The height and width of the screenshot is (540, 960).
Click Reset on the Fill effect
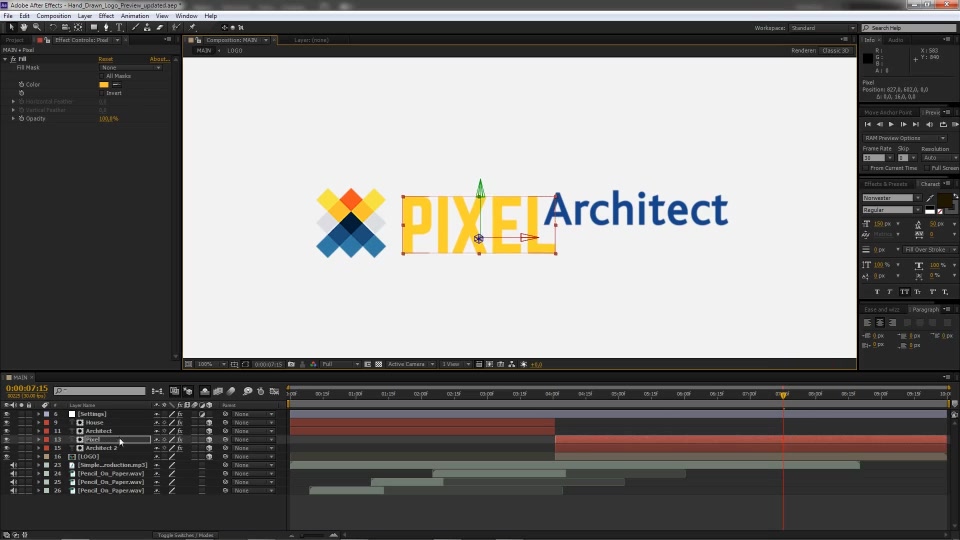click(105, 59)
